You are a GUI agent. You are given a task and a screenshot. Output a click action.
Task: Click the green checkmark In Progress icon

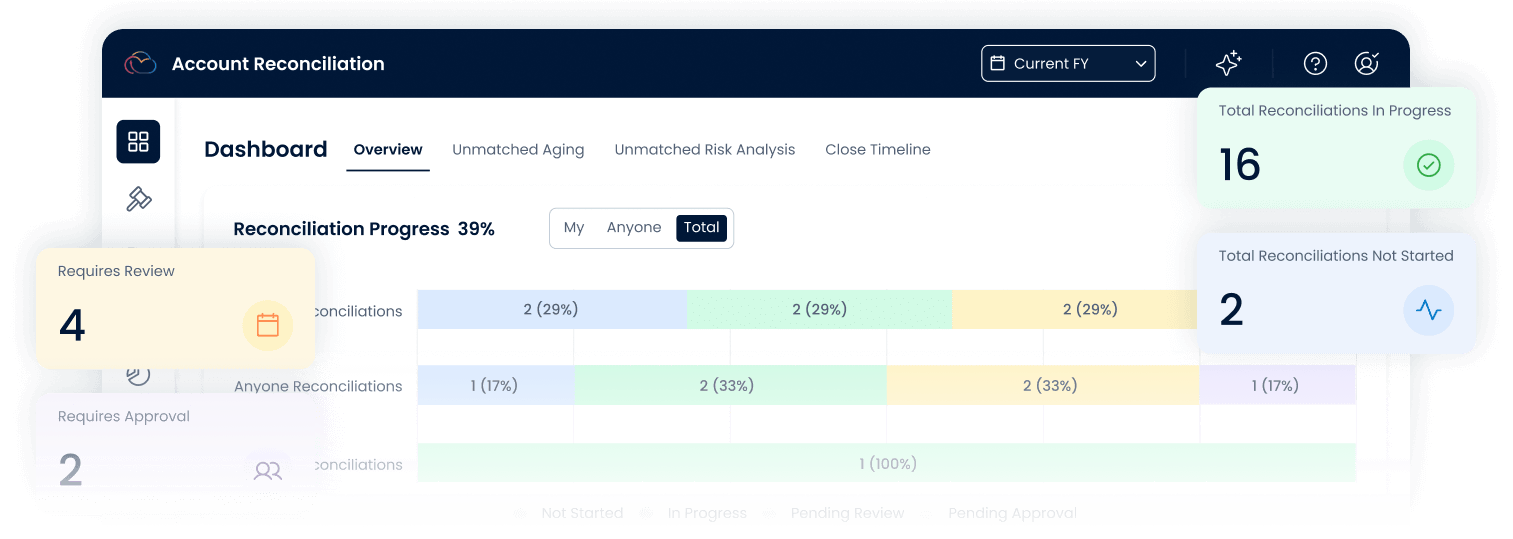click(x=1428, y=166)
